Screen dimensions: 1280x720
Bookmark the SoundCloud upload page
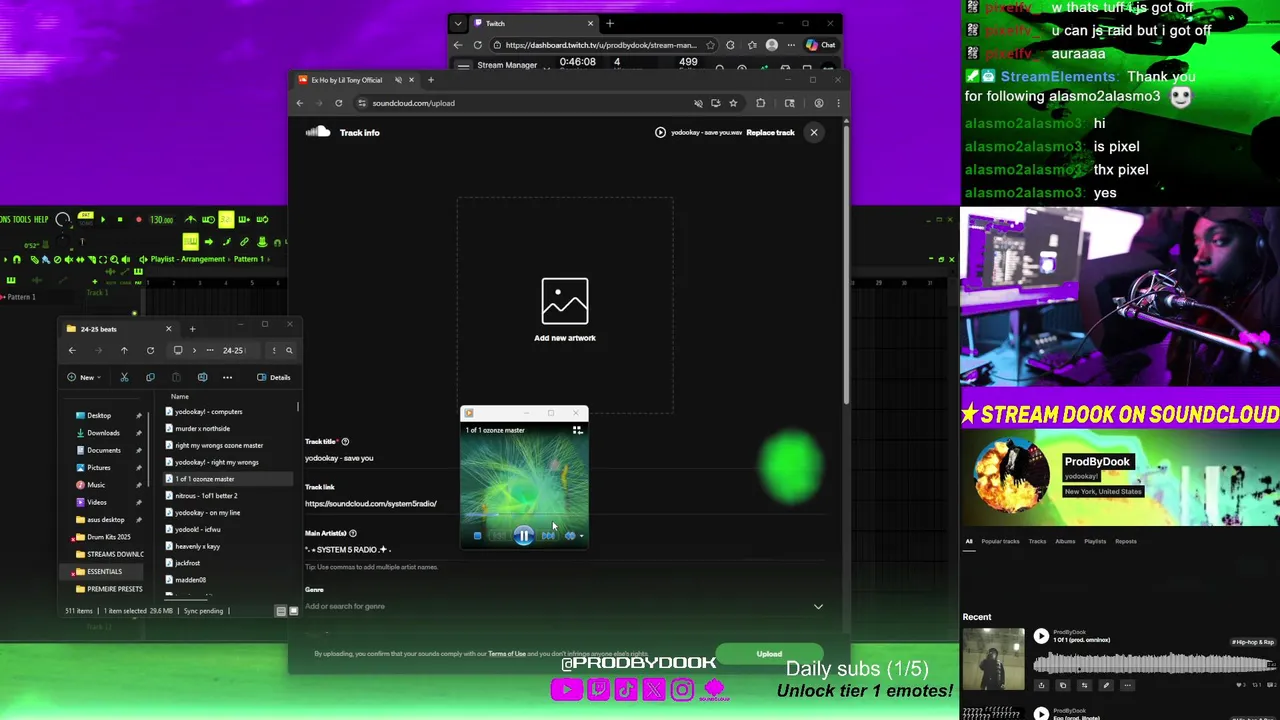tap(733, 103)
